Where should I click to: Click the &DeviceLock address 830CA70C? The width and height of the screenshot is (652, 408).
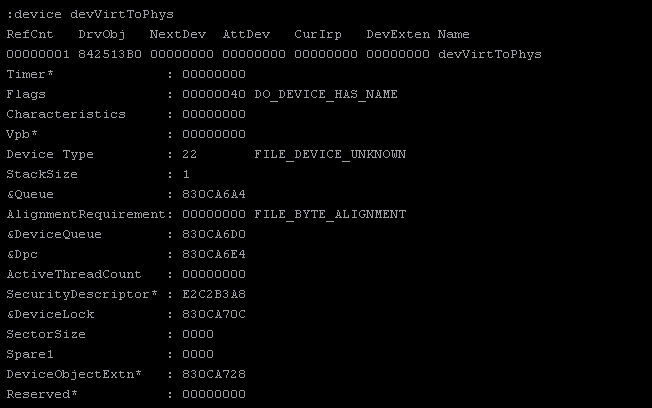coord(214,314)
